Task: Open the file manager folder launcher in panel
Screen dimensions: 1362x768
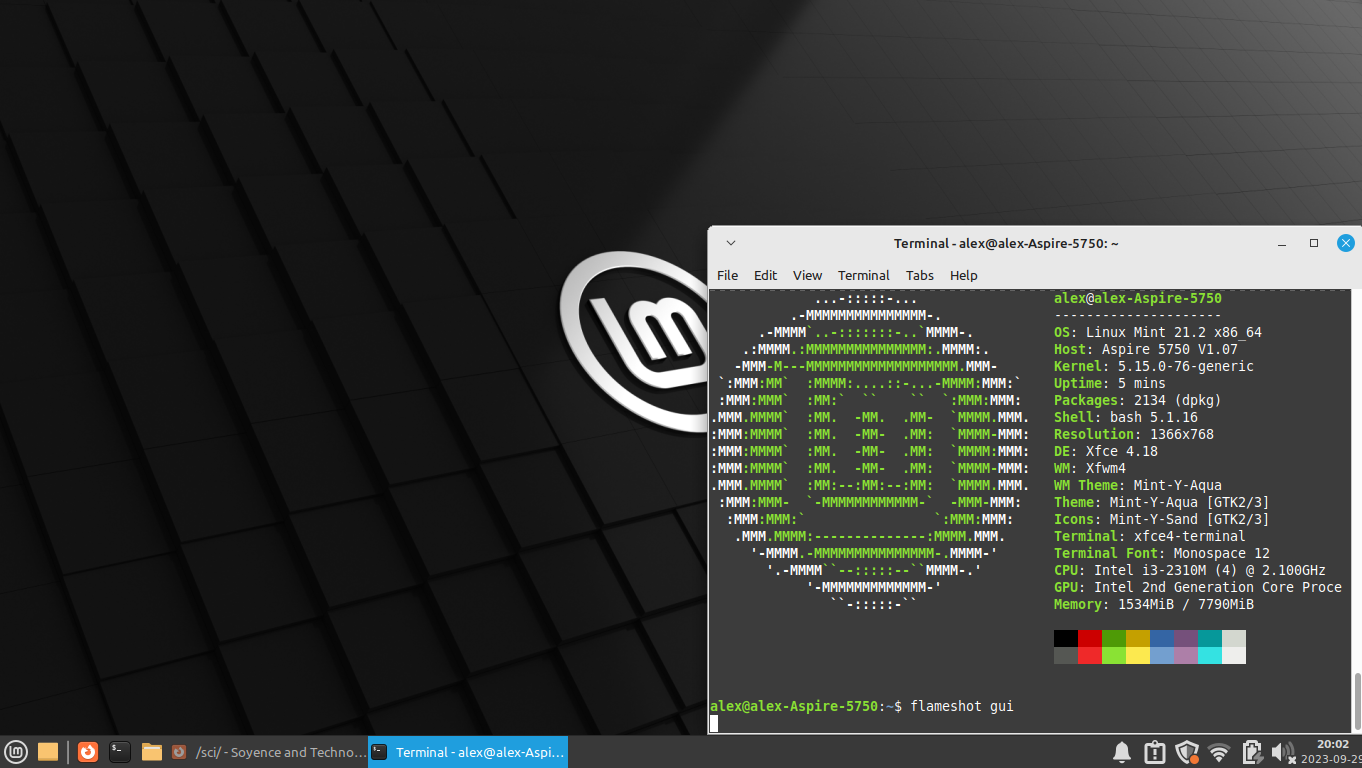Action: [x=152, y=752]
